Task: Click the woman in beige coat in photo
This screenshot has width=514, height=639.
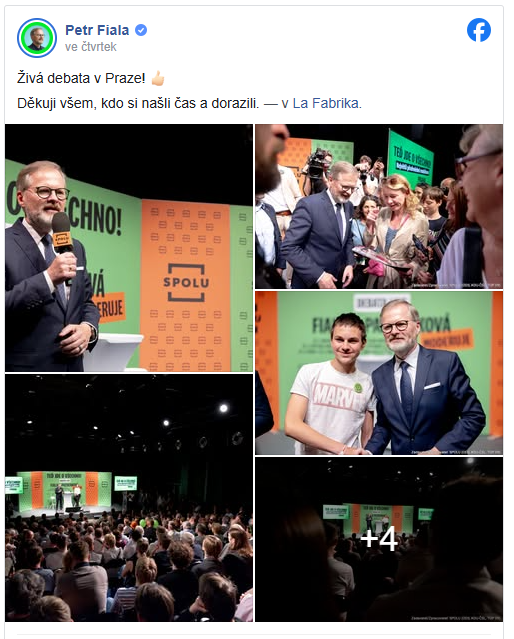Action: (394, 230)
